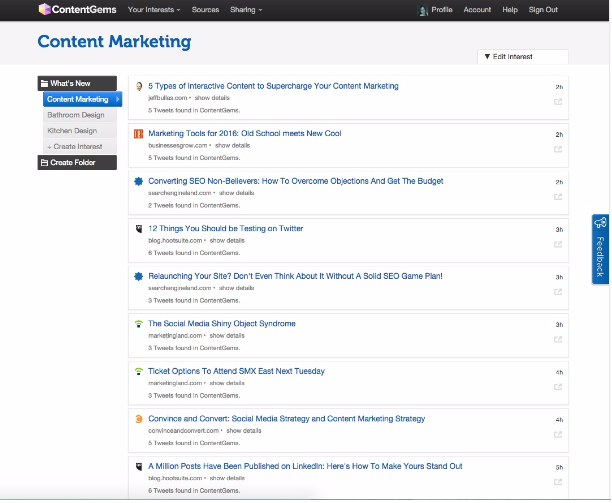Select the Content Marketing interest in the sidebar

82,99
